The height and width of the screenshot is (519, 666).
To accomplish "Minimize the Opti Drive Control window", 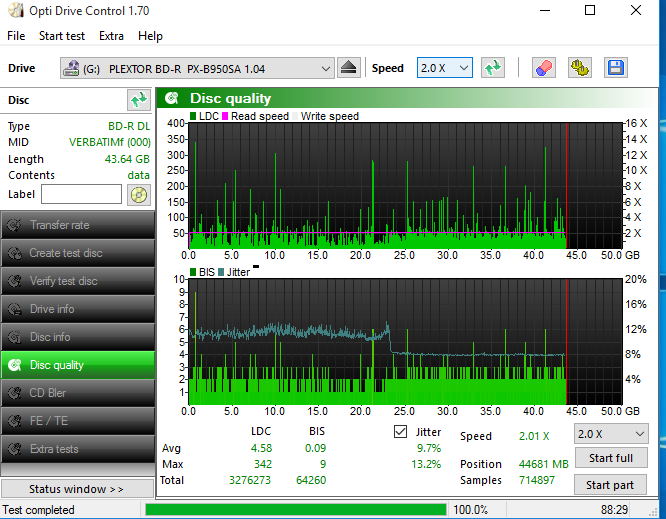I will (x=545, y=10).
